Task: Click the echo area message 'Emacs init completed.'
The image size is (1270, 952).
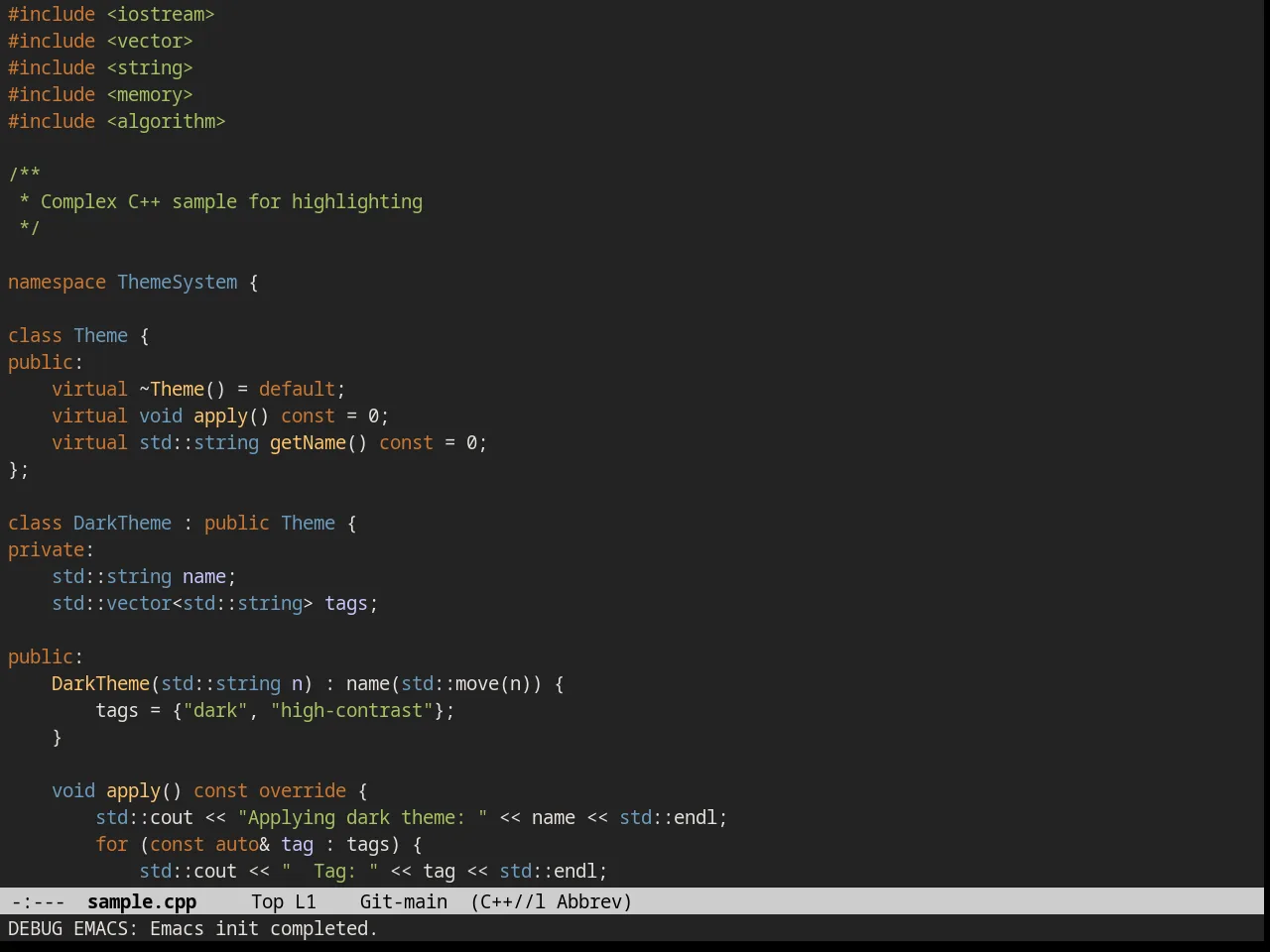Action: [x=264, y=928]
